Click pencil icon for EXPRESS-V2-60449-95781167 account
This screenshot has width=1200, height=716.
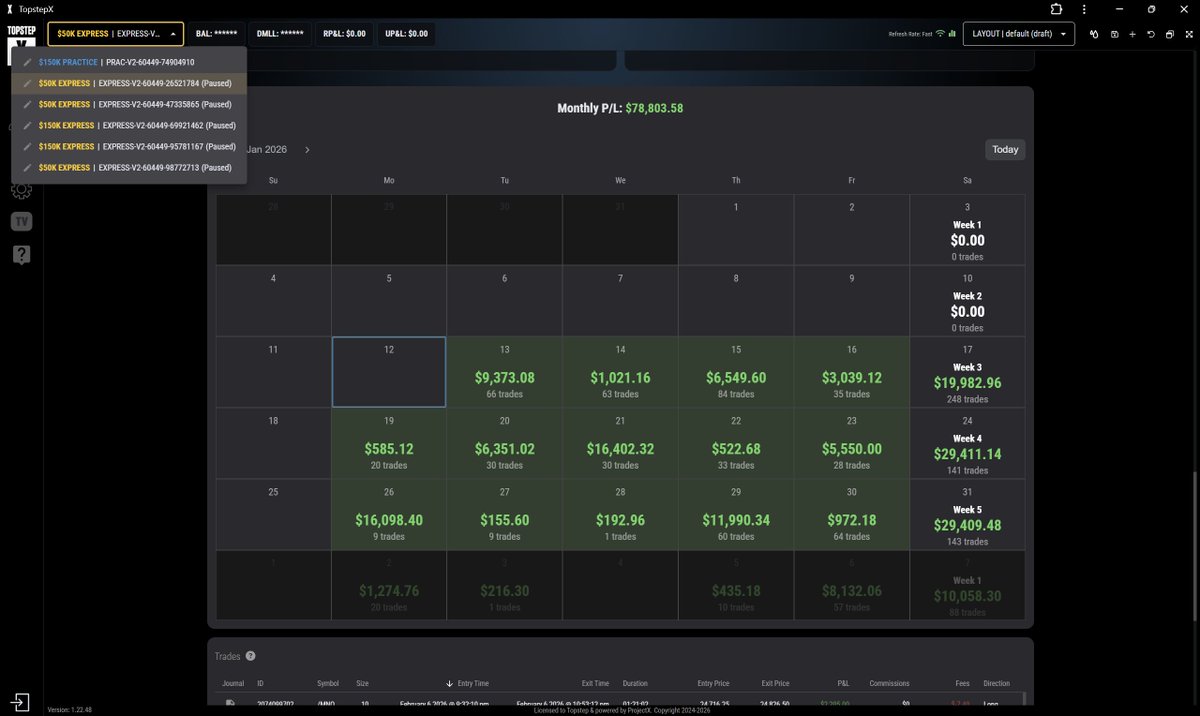[x=27, y=146]
